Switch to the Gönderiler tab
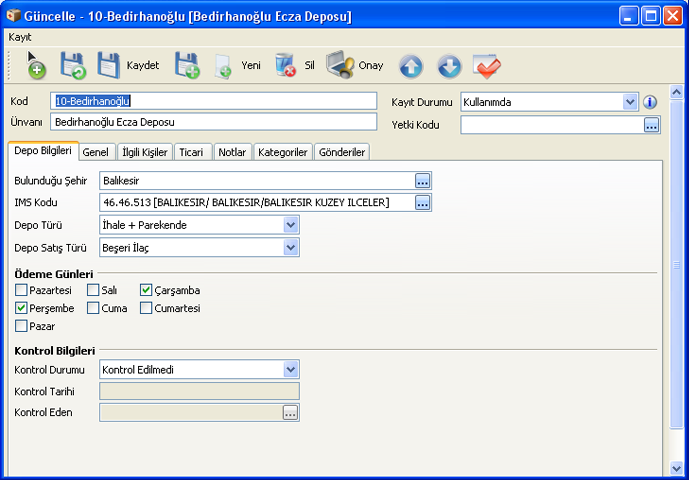Viewport: 689px width, 480px height. point(342,152)
